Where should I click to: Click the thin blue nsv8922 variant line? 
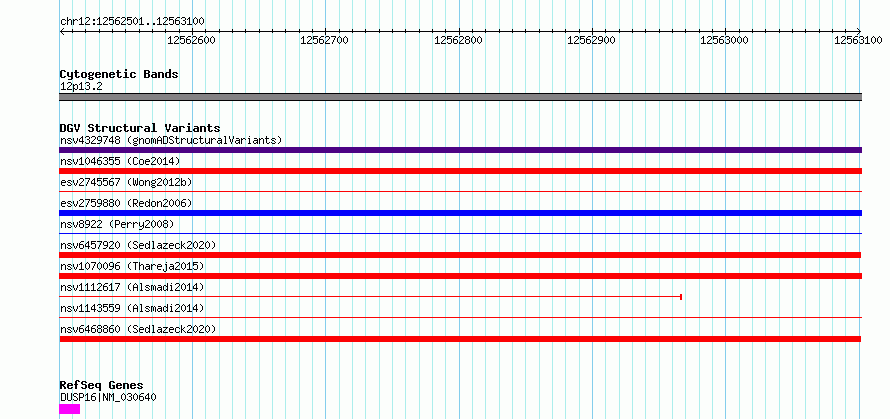(460, 234)
